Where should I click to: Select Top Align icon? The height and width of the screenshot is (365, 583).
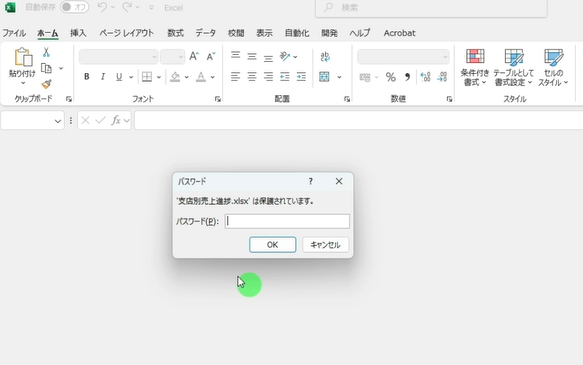coord(235,56)
